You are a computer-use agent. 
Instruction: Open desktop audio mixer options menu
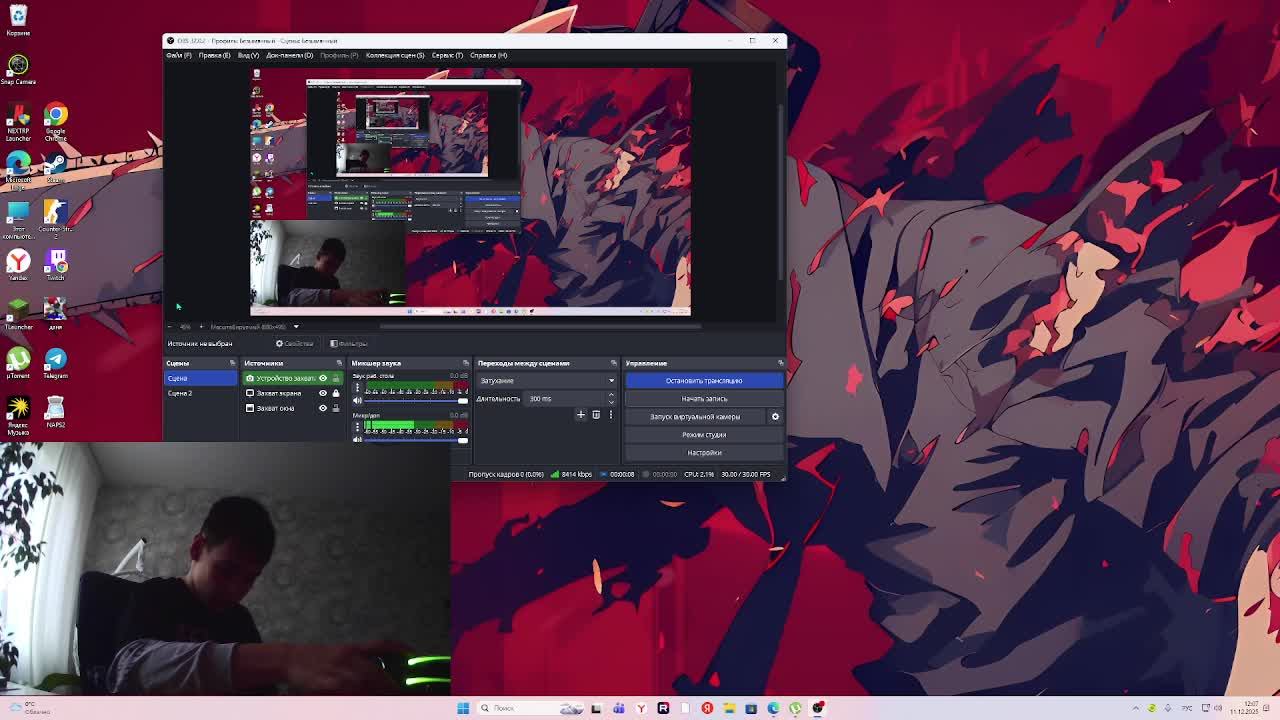[x=357, y=388]
